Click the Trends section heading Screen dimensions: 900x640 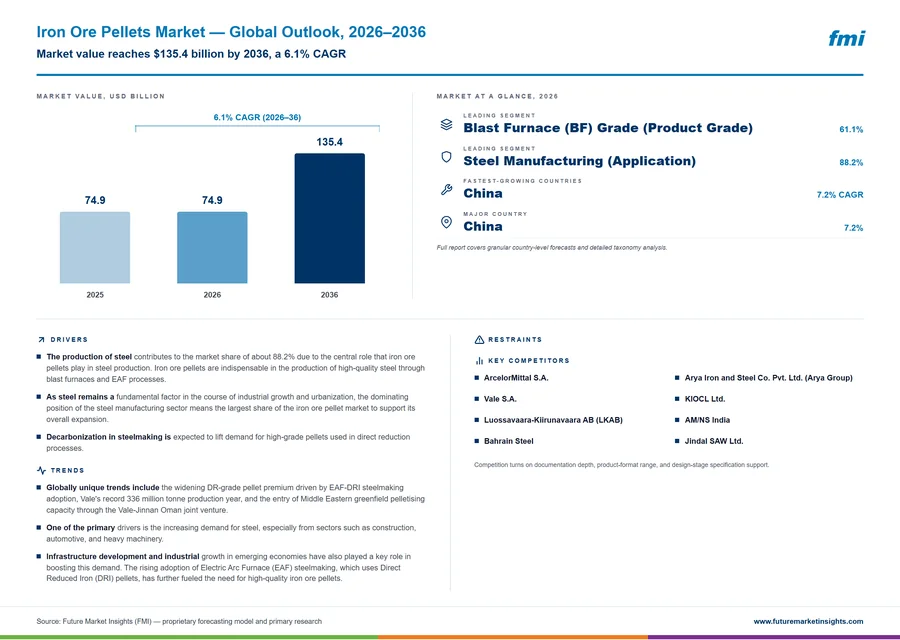(x=67, y=471)
